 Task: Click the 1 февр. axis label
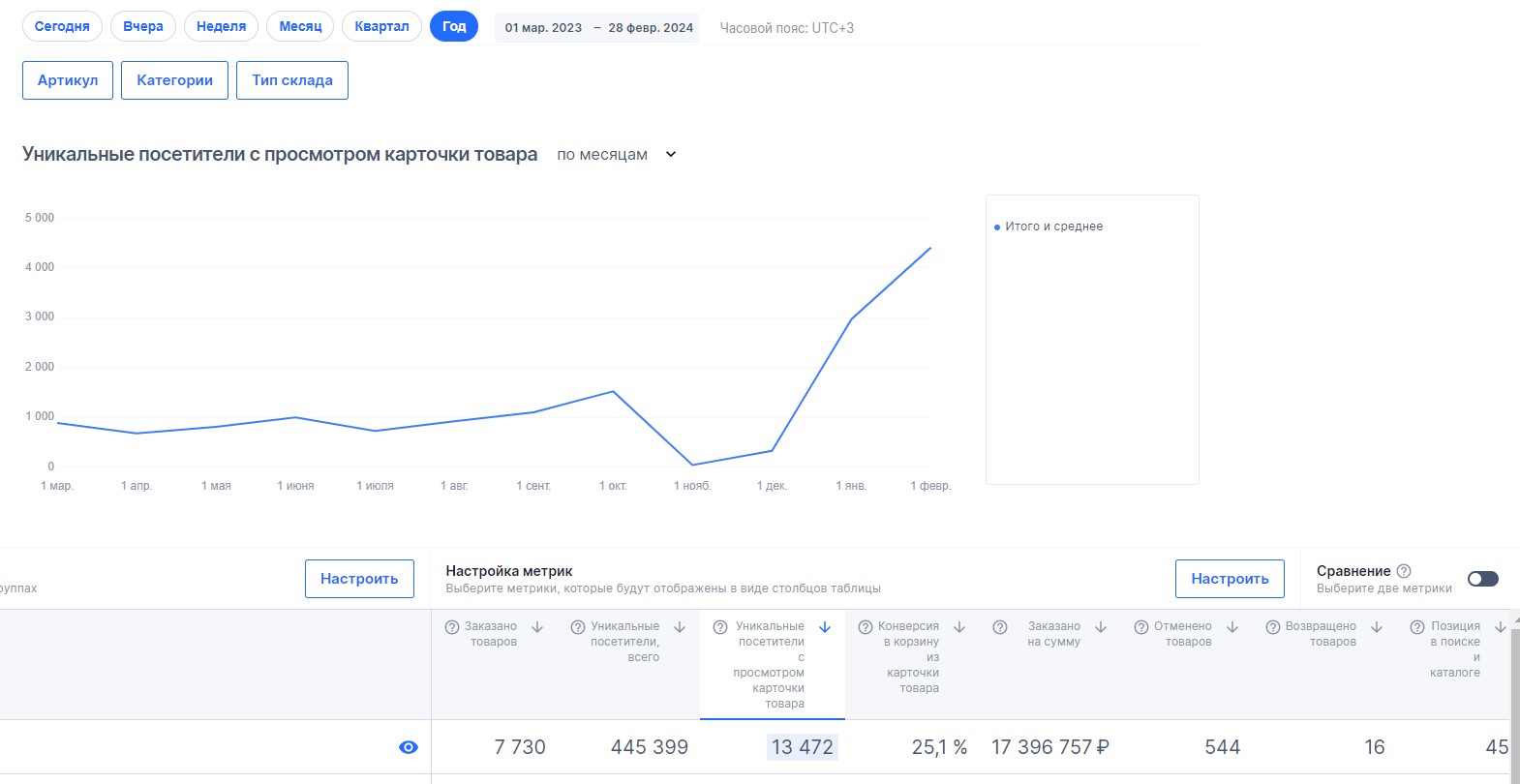pyautogui.click(x=930, y=486)
